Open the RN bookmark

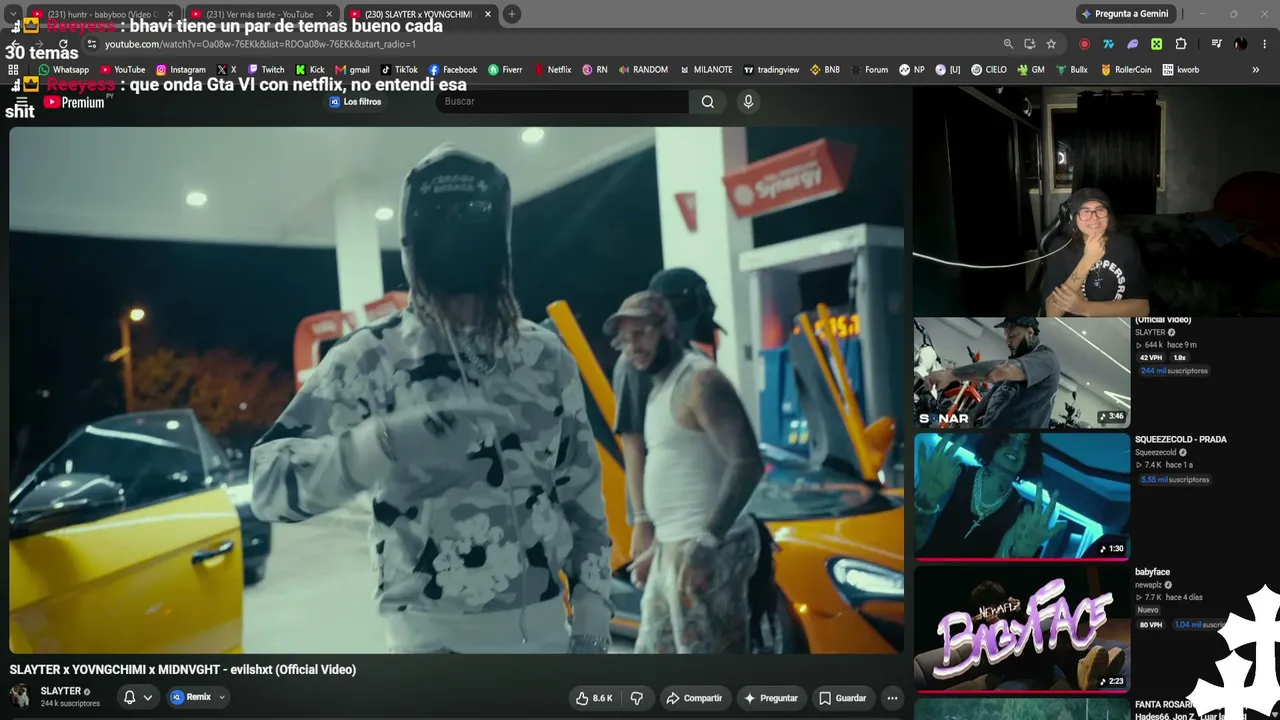pos(594,70)
